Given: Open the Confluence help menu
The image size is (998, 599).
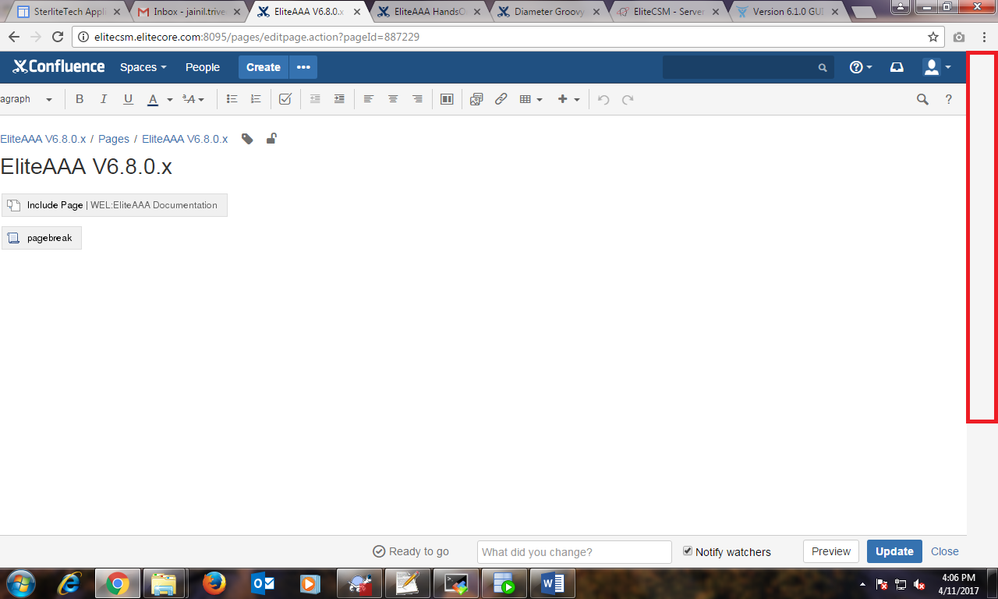Looking at the screenshot, I should (861, 67).
